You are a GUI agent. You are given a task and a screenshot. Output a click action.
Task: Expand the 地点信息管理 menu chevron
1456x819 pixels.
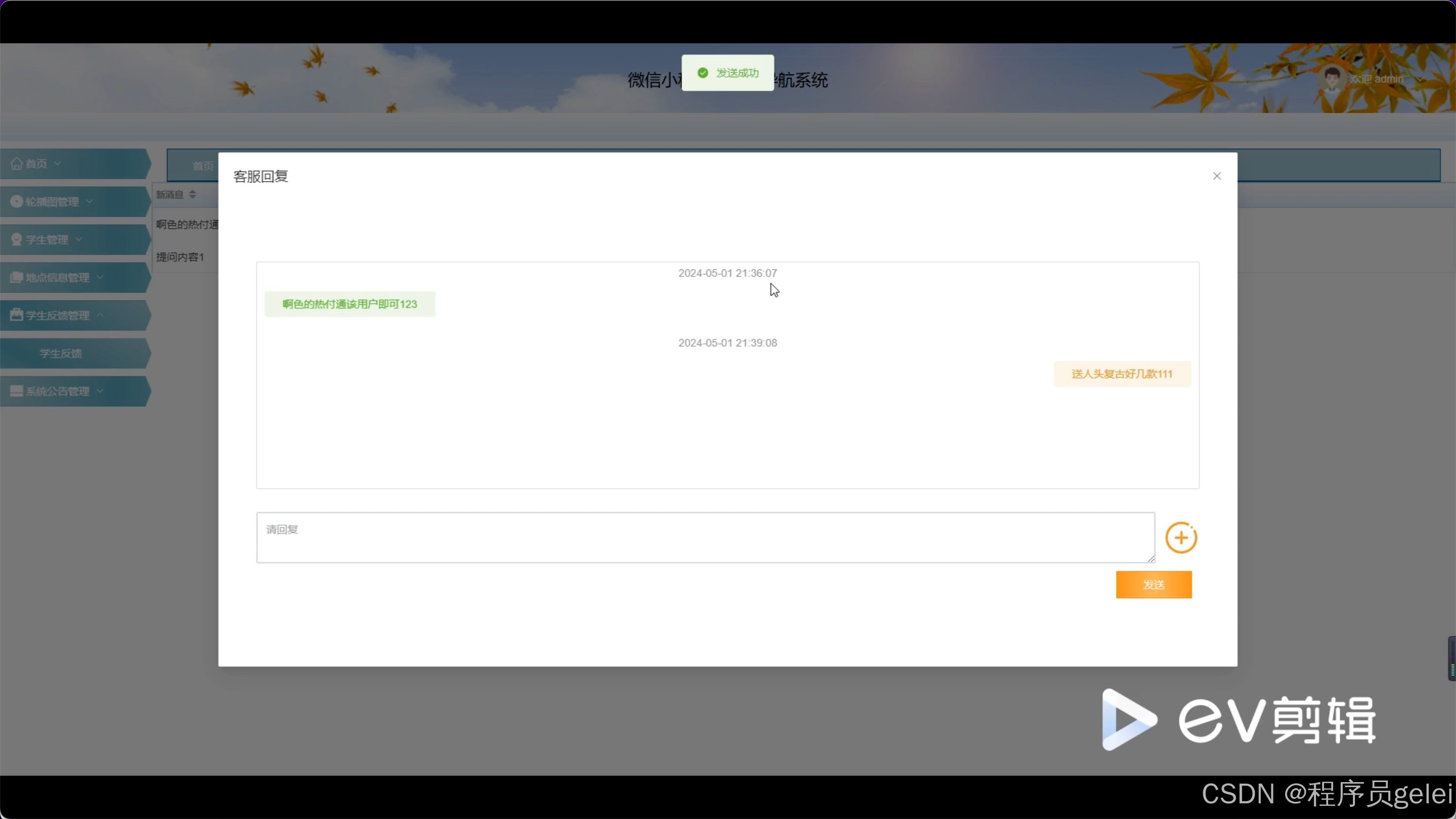click(100, 277)
